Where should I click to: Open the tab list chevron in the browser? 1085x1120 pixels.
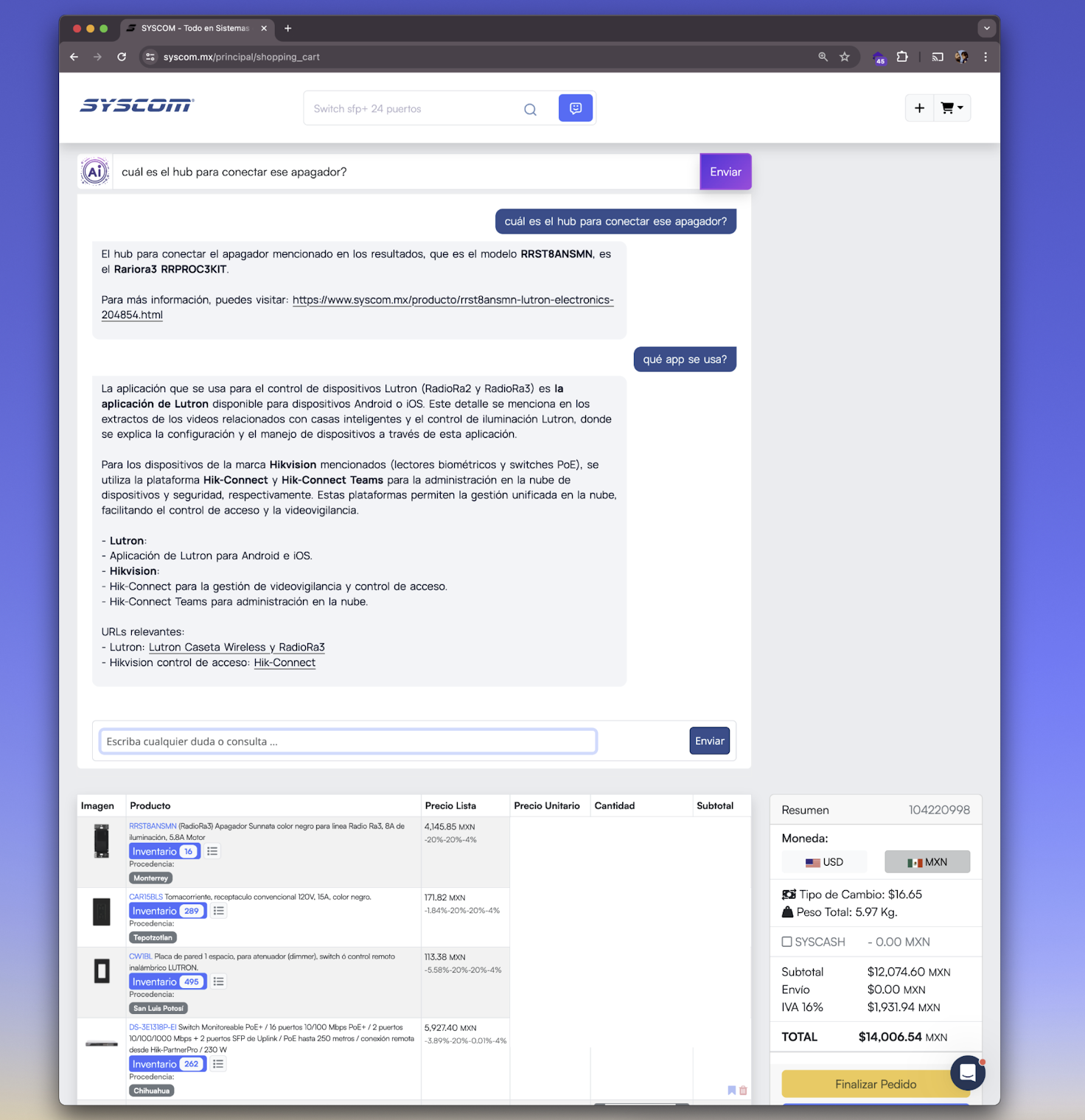pos(986,28)
